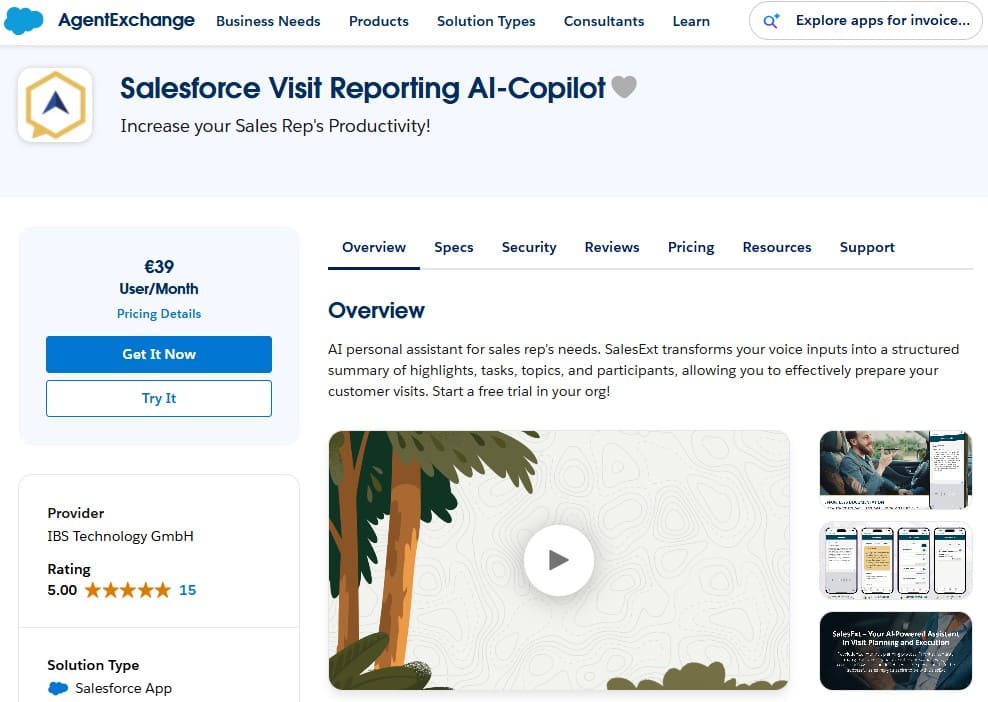Click the Overview section heading

[376, 310]
